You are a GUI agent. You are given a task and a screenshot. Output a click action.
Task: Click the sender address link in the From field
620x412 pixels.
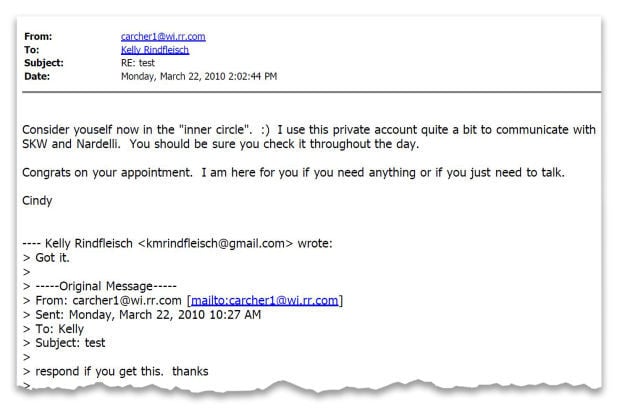tap(162, 37)
